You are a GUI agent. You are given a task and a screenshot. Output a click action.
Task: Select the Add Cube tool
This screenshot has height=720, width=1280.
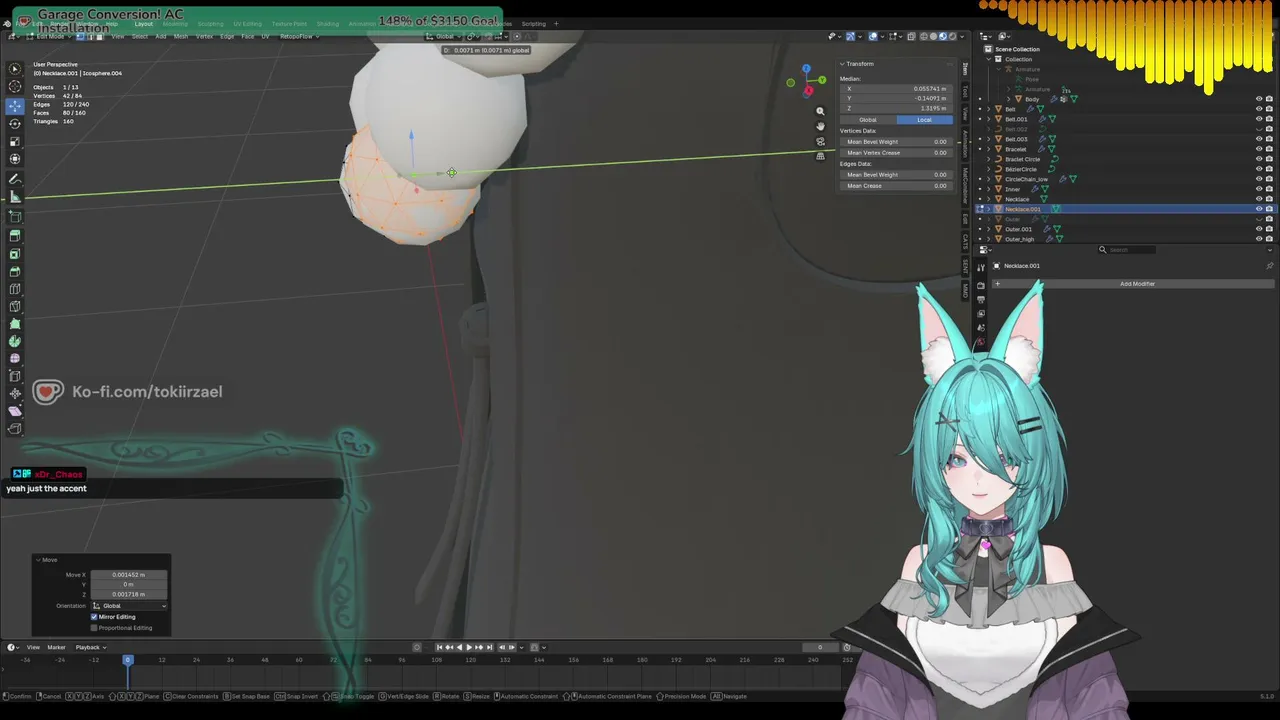[x=15, y=216]
